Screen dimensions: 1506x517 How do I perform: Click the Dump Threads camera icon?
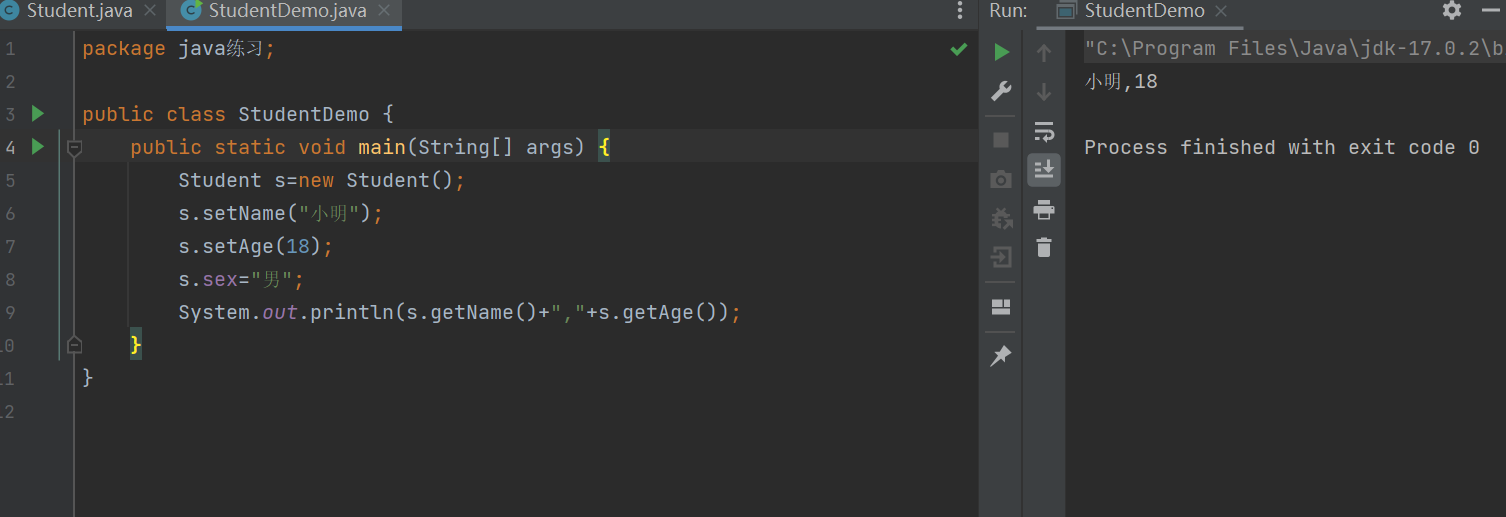coord(1001,179)
